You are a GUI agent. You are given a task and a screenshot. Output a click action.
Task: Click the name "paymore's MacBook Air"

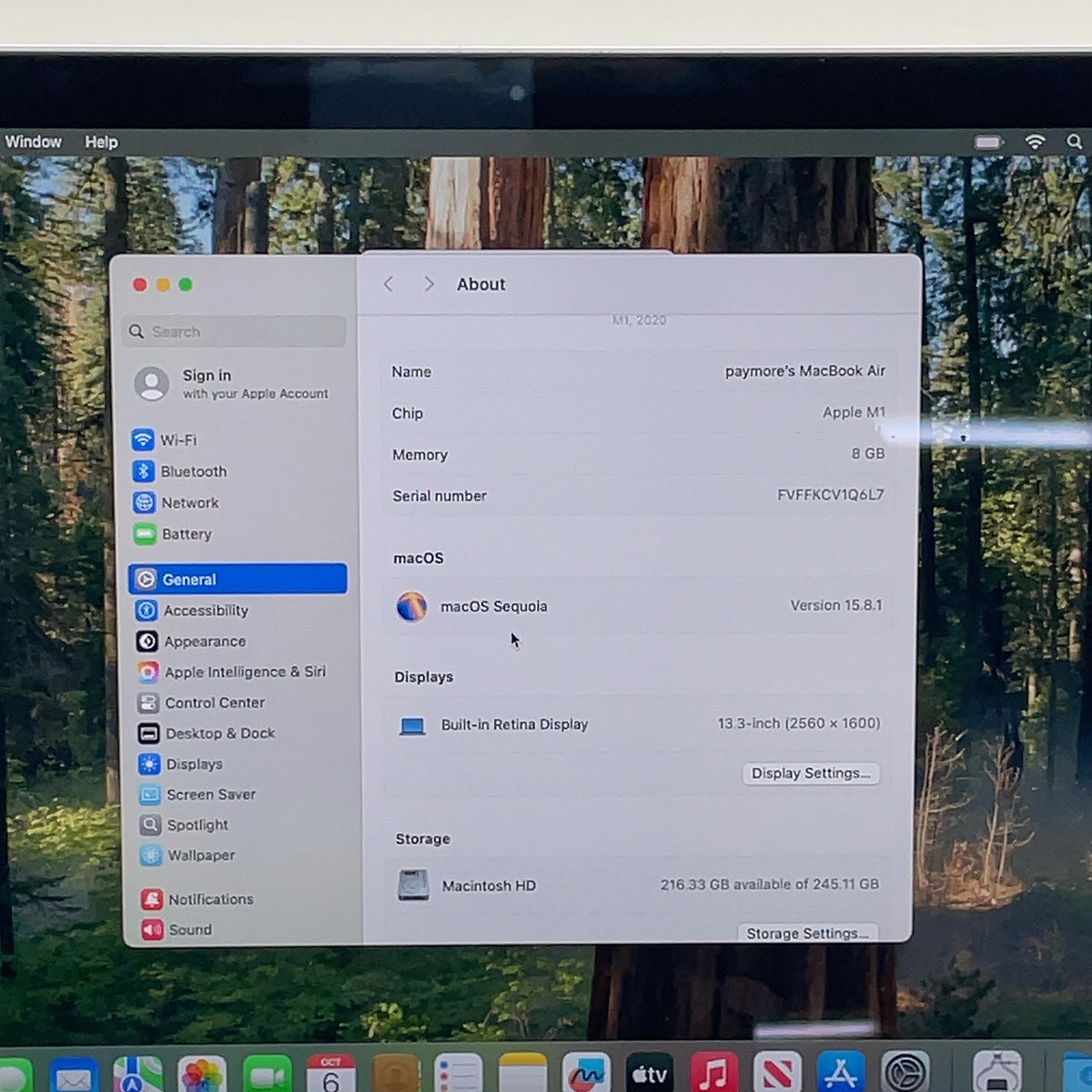pyautogui.click(x=805, y=371)
